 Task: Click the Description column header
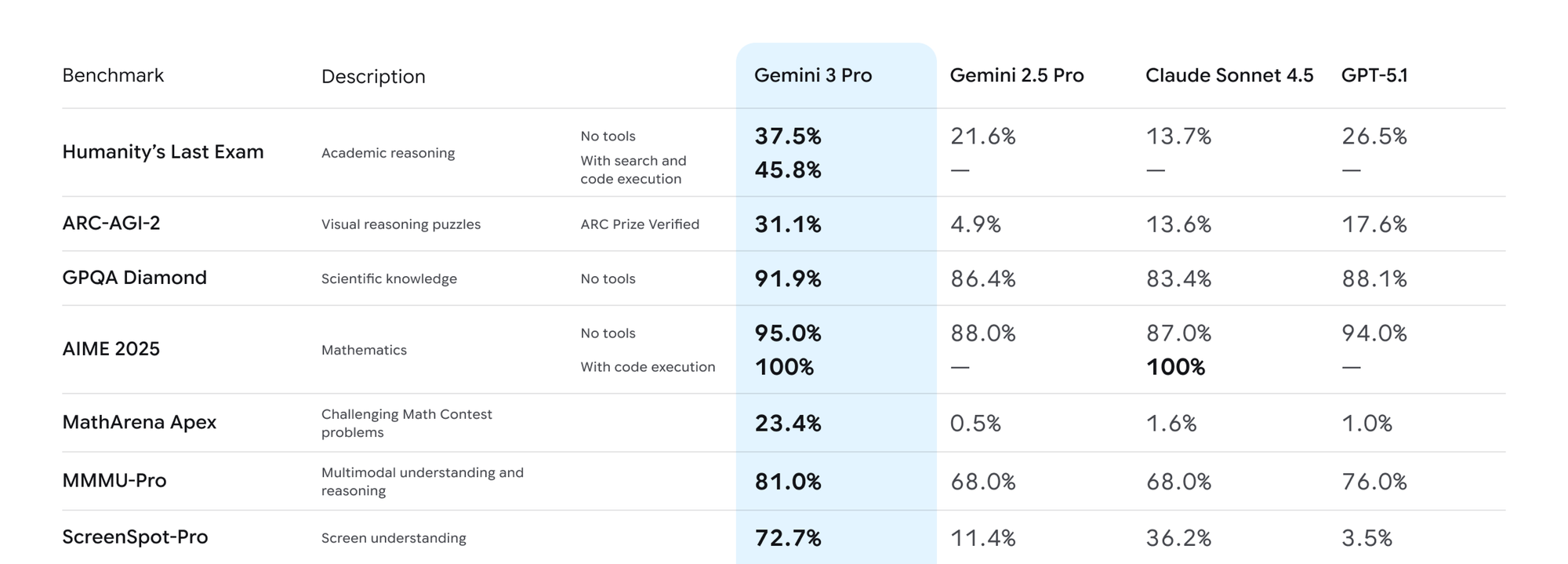point(373,76)
